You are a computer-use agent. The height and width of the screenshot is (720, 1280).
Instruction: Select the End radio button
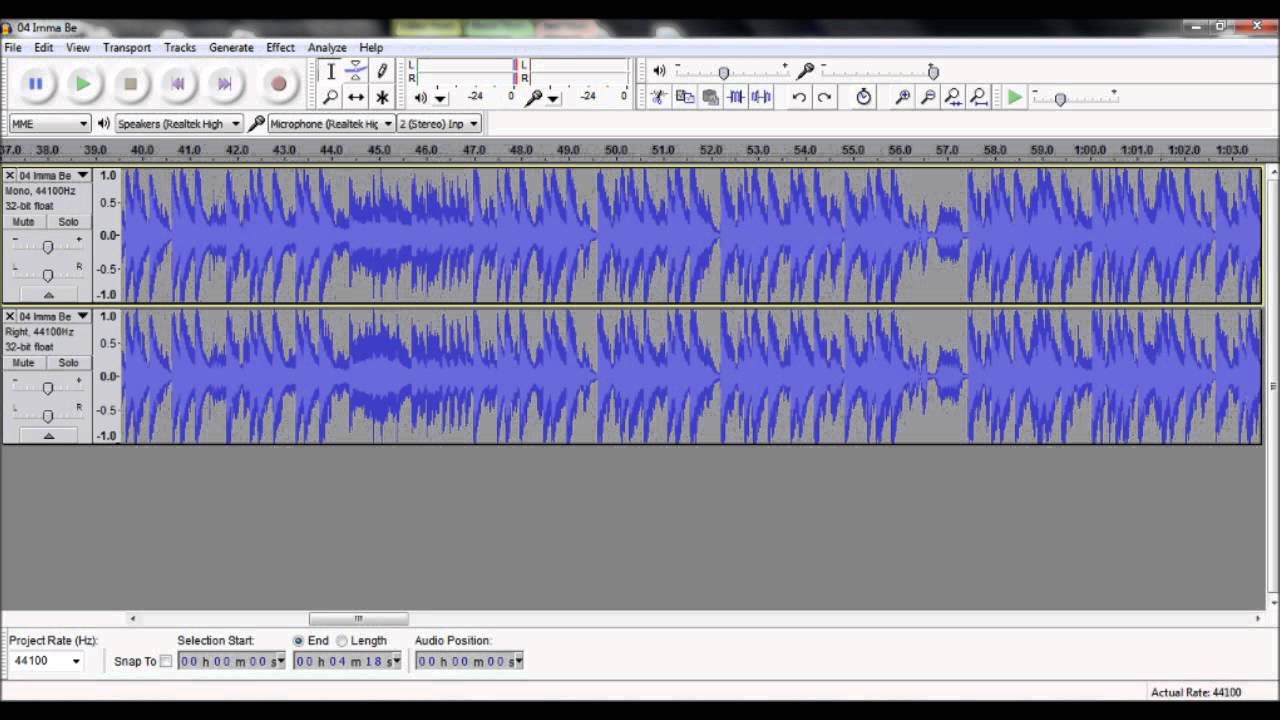click(x=298, y=641)
